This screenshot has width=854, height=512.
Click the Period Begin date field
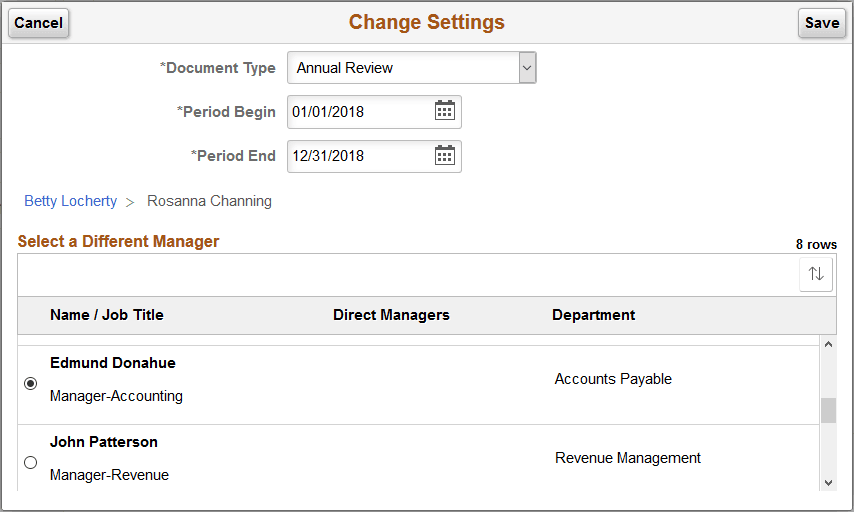360,112
